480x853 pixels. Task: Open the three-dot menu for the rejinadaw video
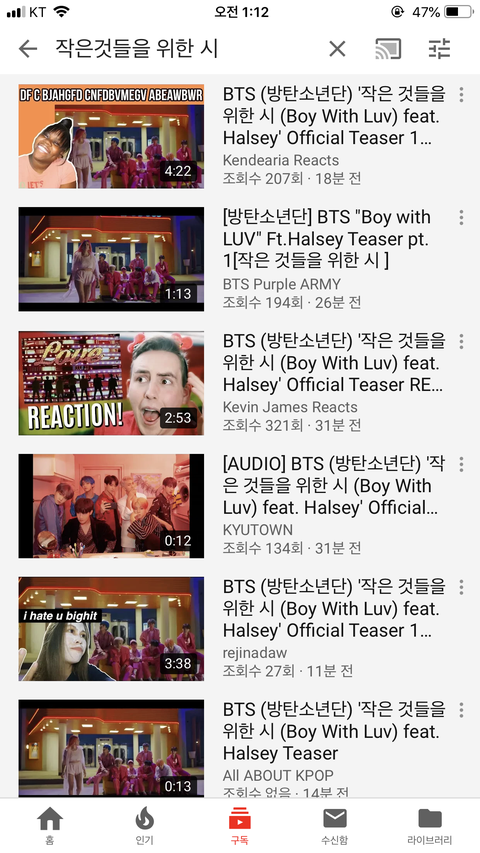pos(461,587)
